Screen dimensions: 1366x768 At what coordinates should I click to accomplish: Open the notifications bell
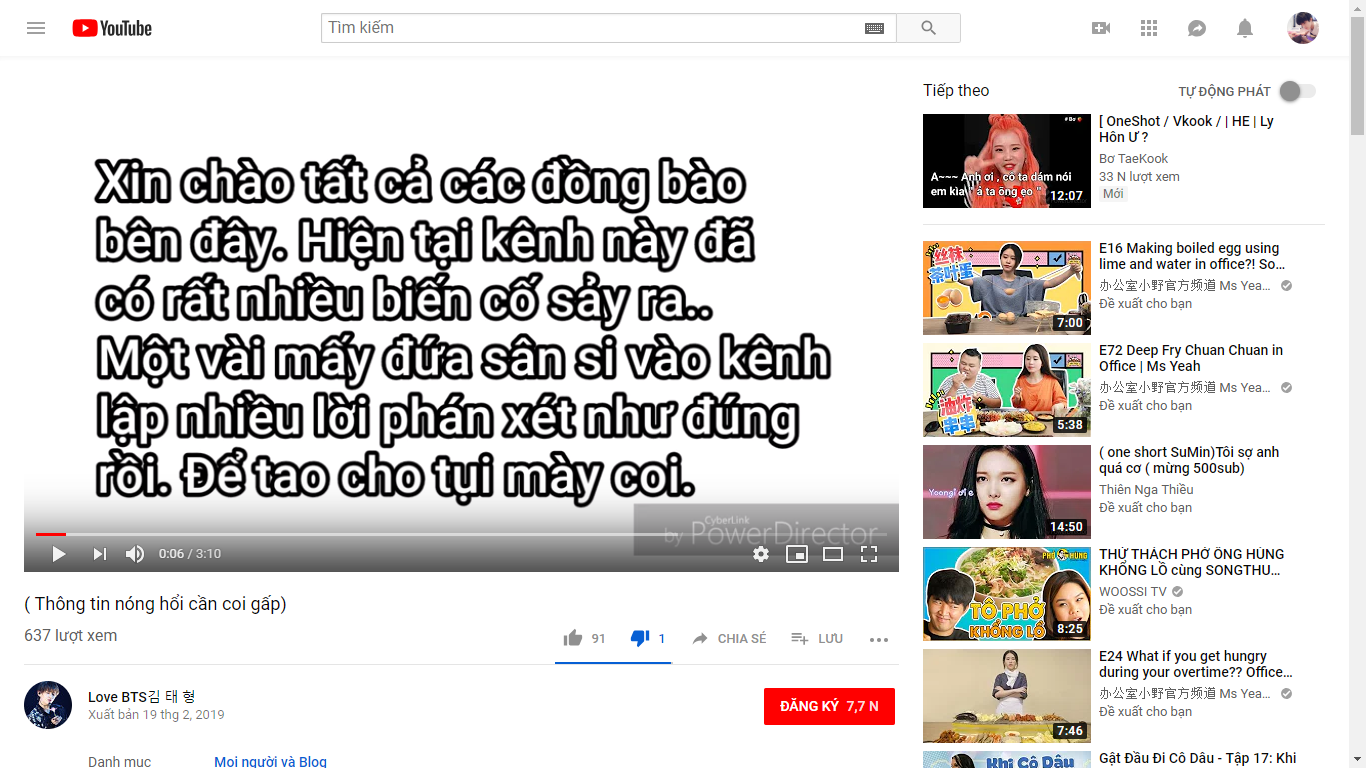click(x=1245, y=28)
